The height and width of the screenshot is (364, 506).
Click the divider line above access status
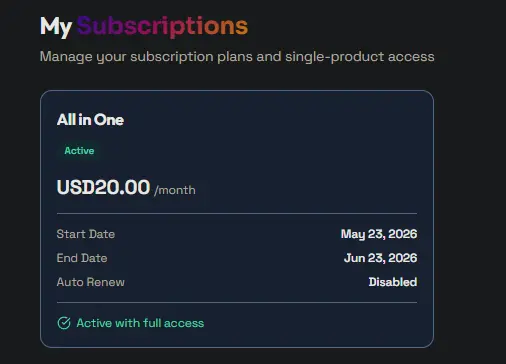click(x=237, y=303)
